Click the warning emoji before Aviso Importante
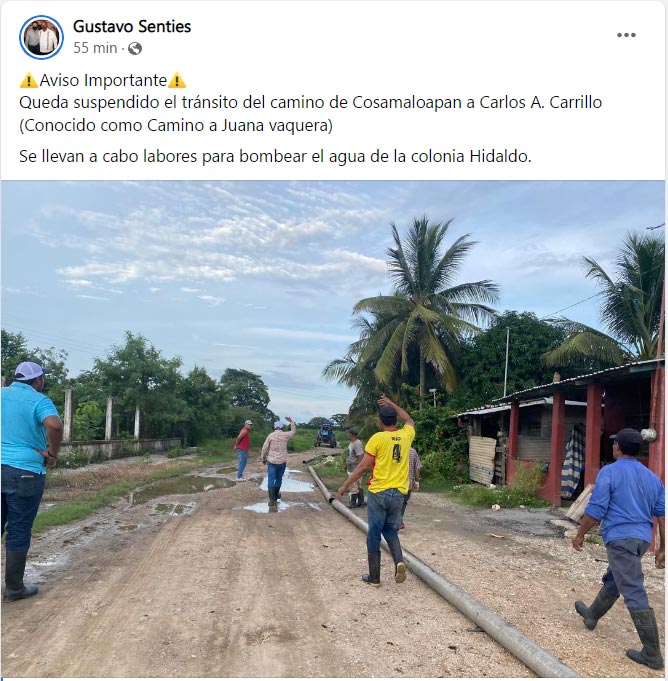This screenshot has width=668, height=681. click(x=29, y=80)
